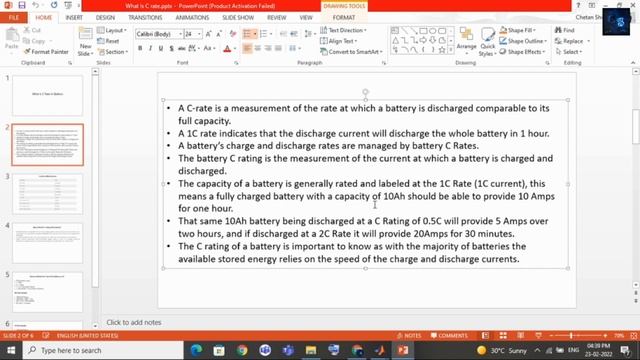Toggle Notes pane in status bar
Image resolution: width=640 pixels, height=360 pixels.
tap(409, 336)
